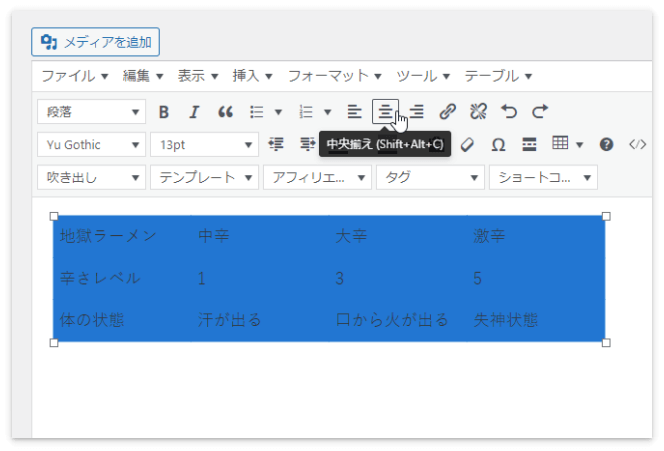This screenshot has height=451, width=664.
Task: Open keyboard shortcuts help (question mark icon)
Action: pyautogui.click(x=606, y=144)
